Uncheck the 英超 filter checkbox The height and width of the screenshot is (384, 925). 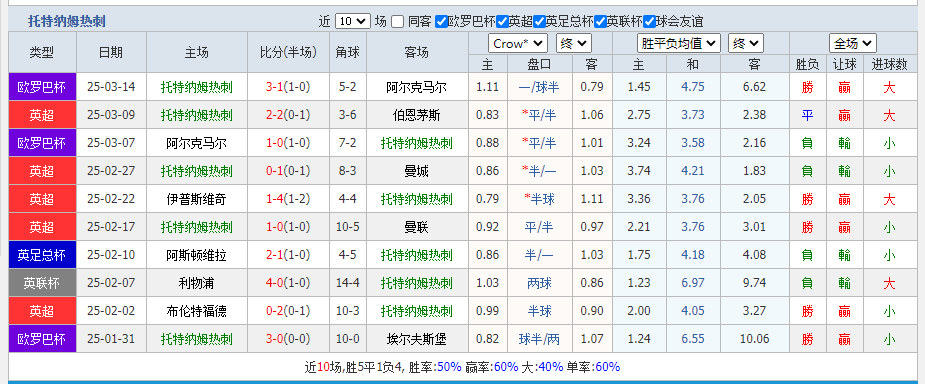point(503,22)
